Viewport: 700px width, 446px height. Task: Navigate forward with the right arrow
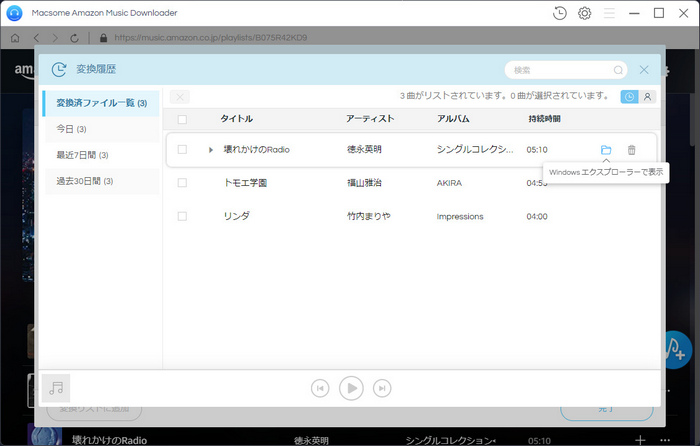[x=55, y=38]
